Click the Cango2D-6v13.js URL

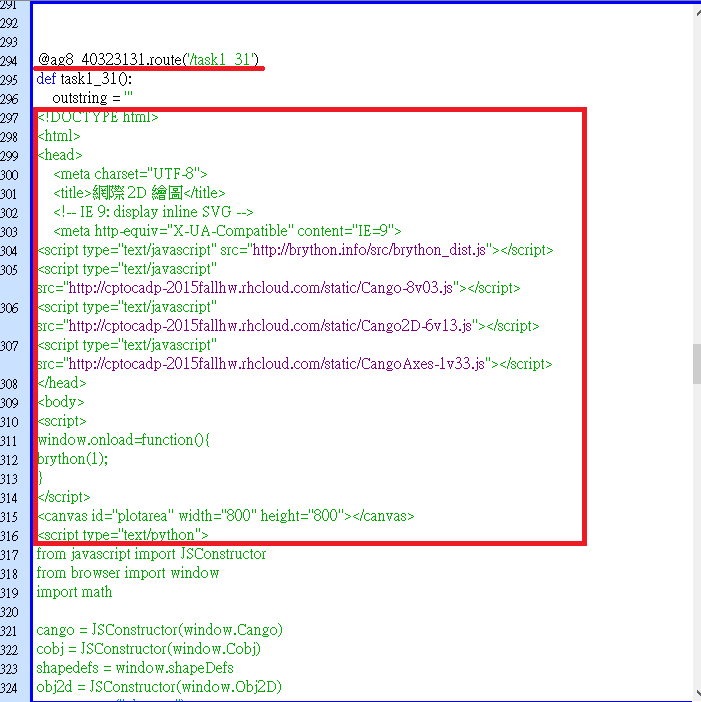tap(270, 326)
